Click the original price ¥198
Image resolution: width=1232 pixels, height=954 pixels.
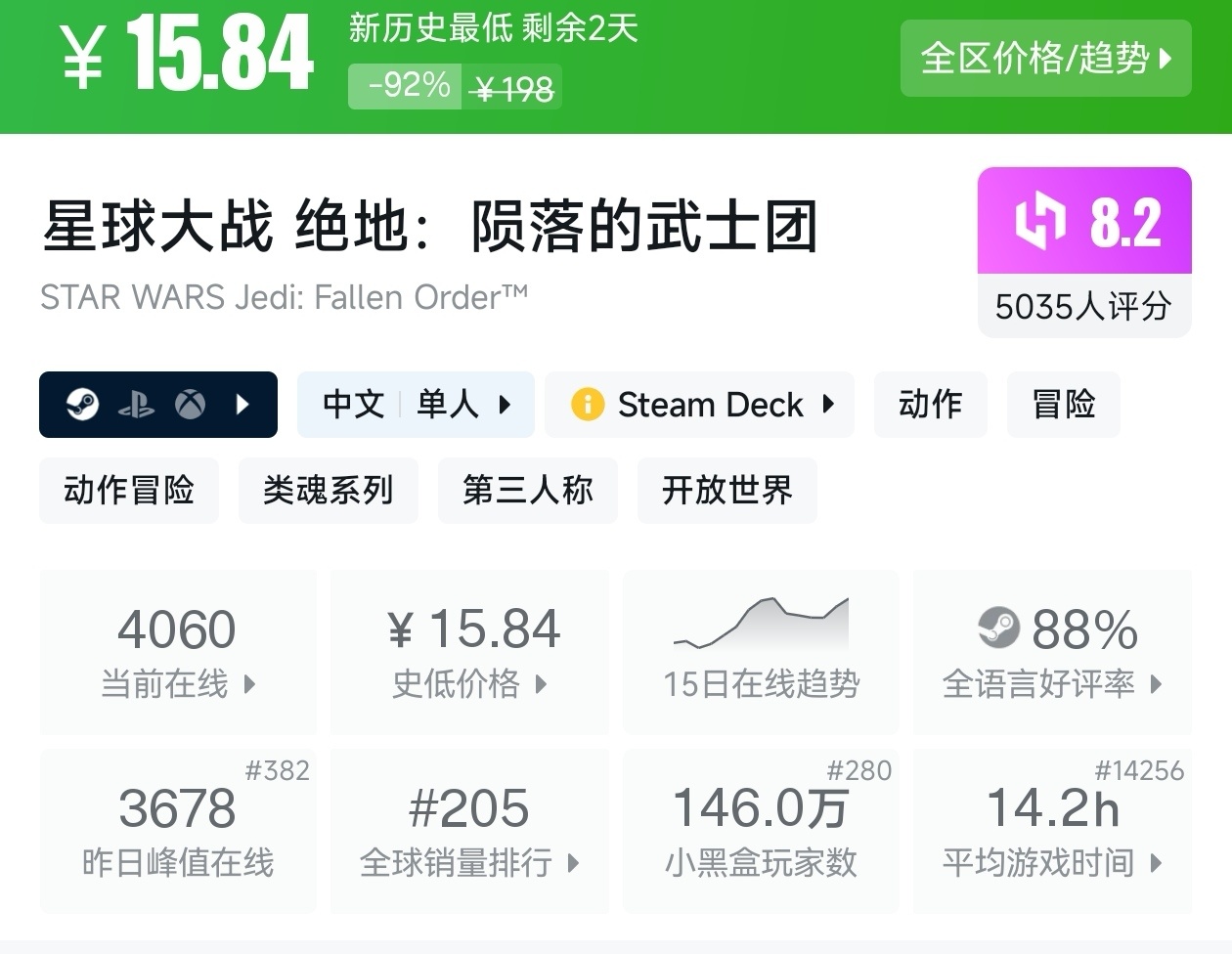512,89
